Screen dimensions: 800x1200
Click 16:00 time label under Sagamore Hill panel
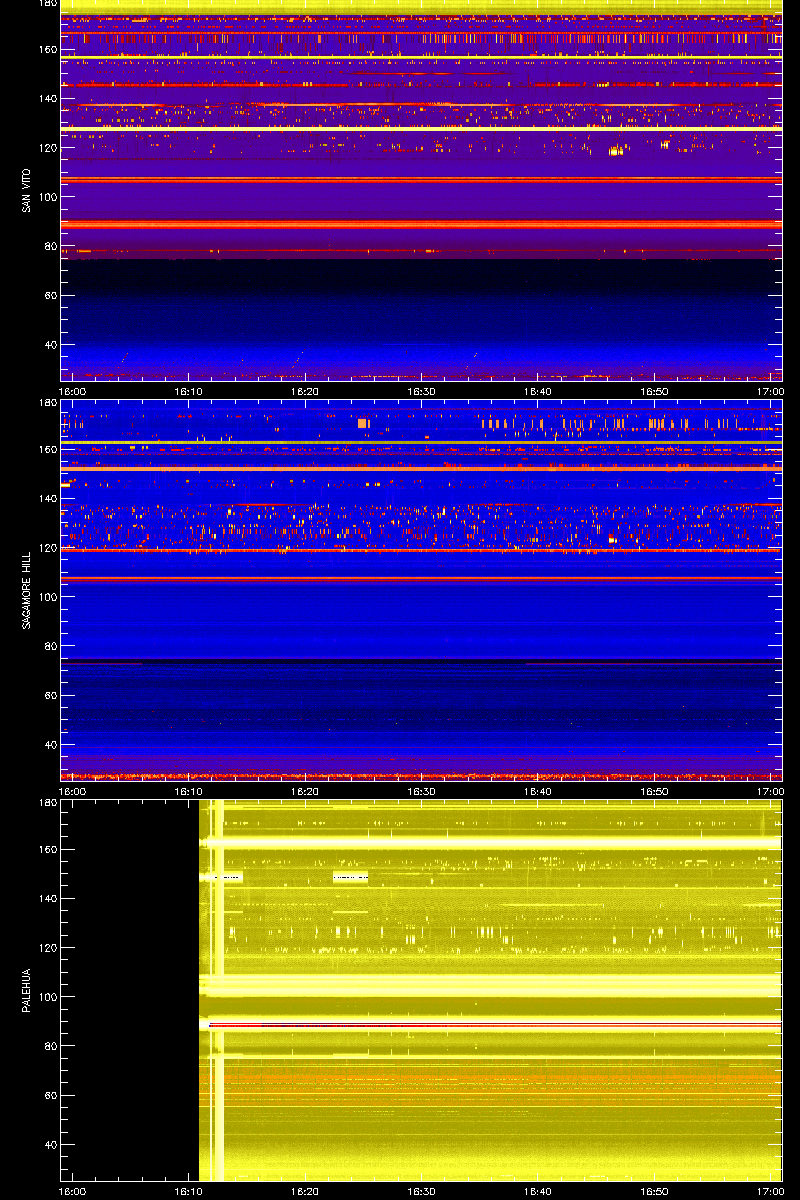73,791
